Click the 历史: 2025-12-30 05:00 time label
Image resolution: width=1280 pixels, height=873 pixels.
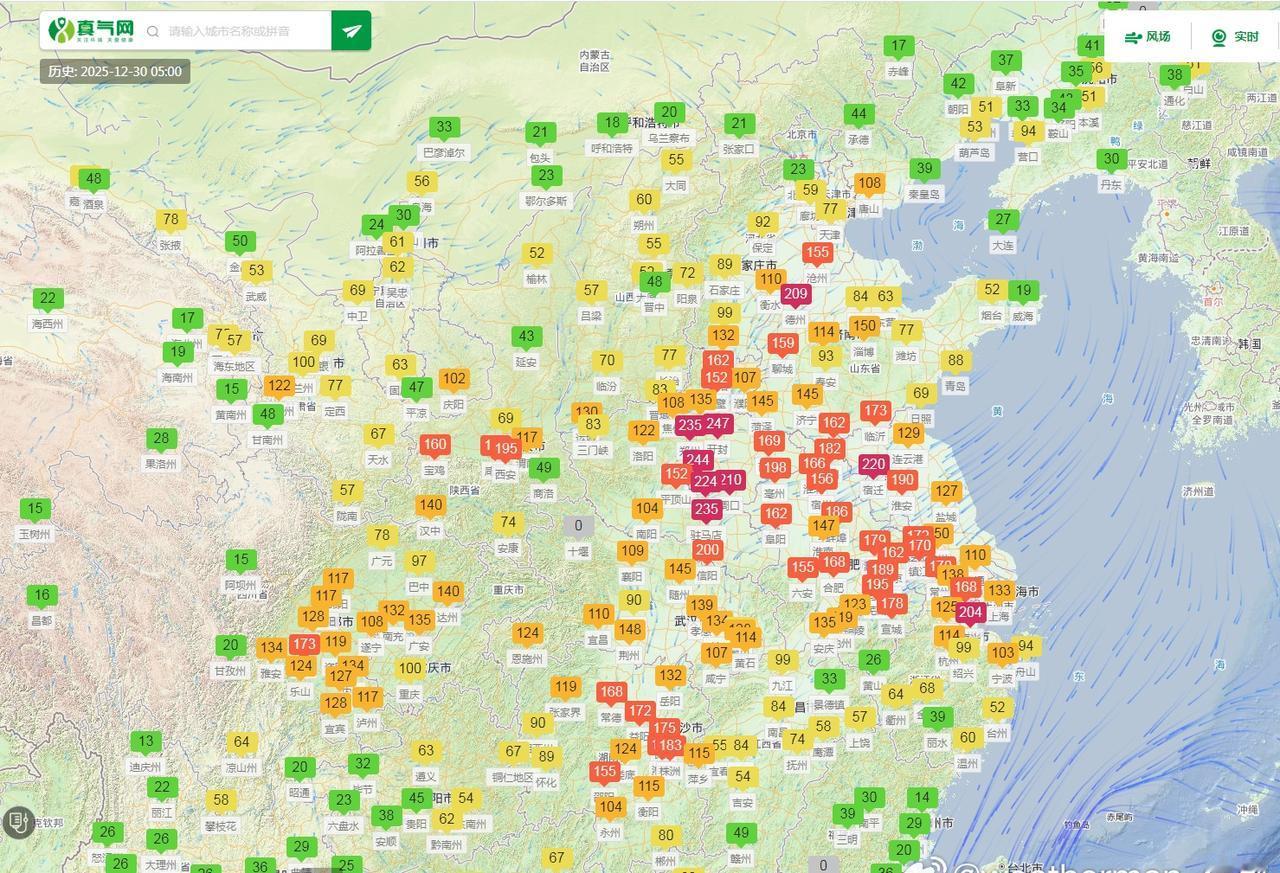pyautogui.click(x=115, y=71)
